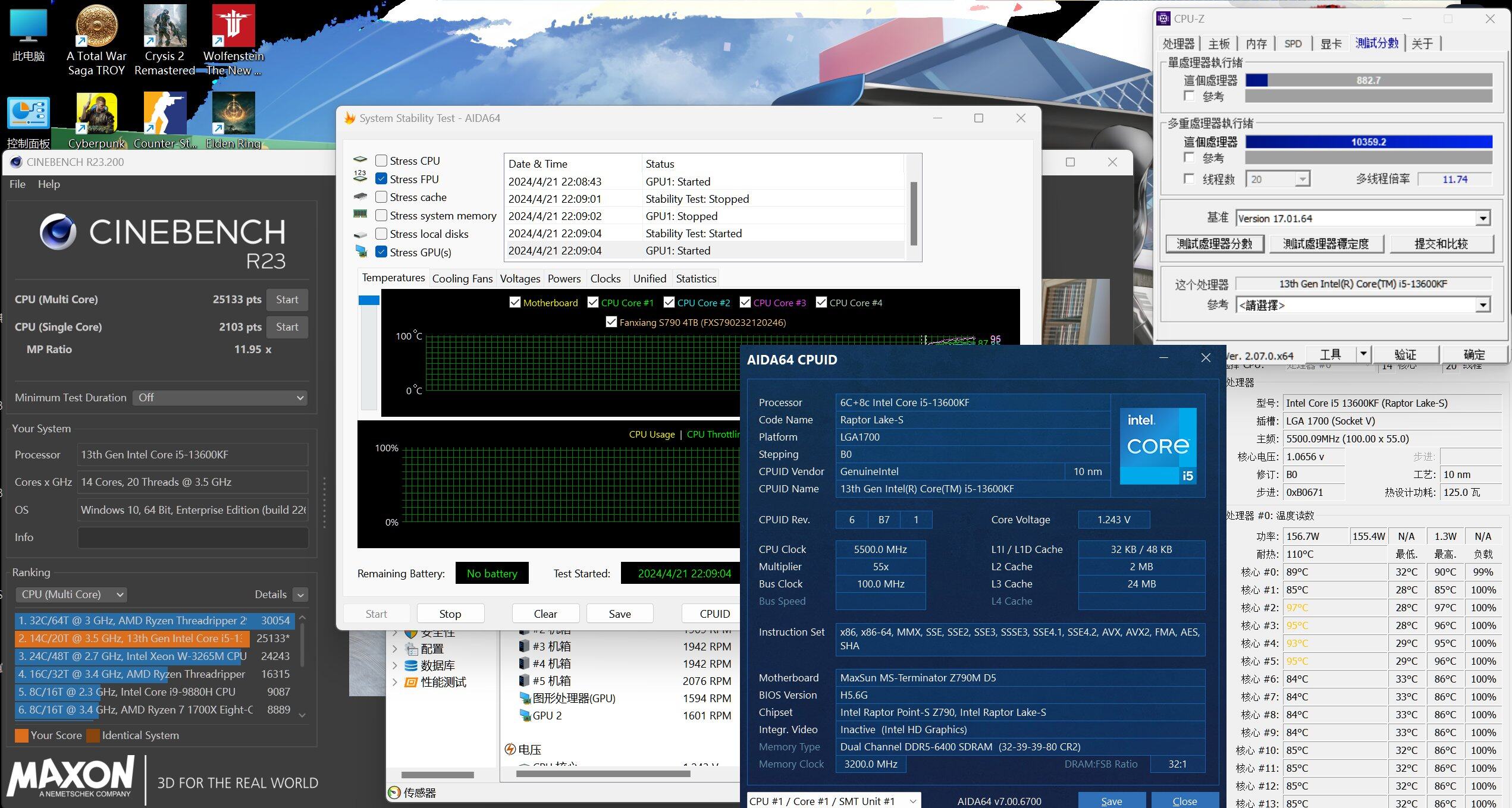Viewport: 1512px width, 808px height.
Task: Enable the Stress CPU checkbox
Action: tap(381, 161)
